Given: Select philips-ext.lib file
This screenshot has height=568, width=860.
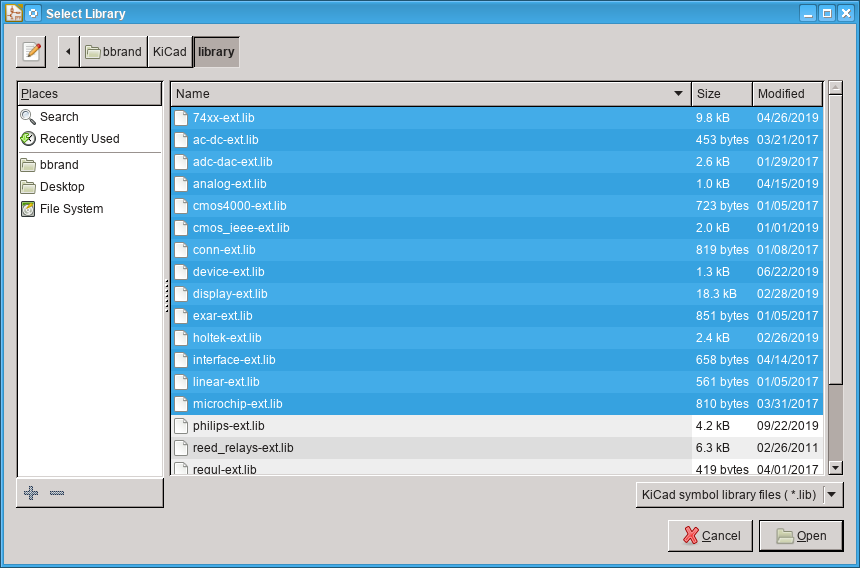Looking at the screenshot, I should (497, 426).
